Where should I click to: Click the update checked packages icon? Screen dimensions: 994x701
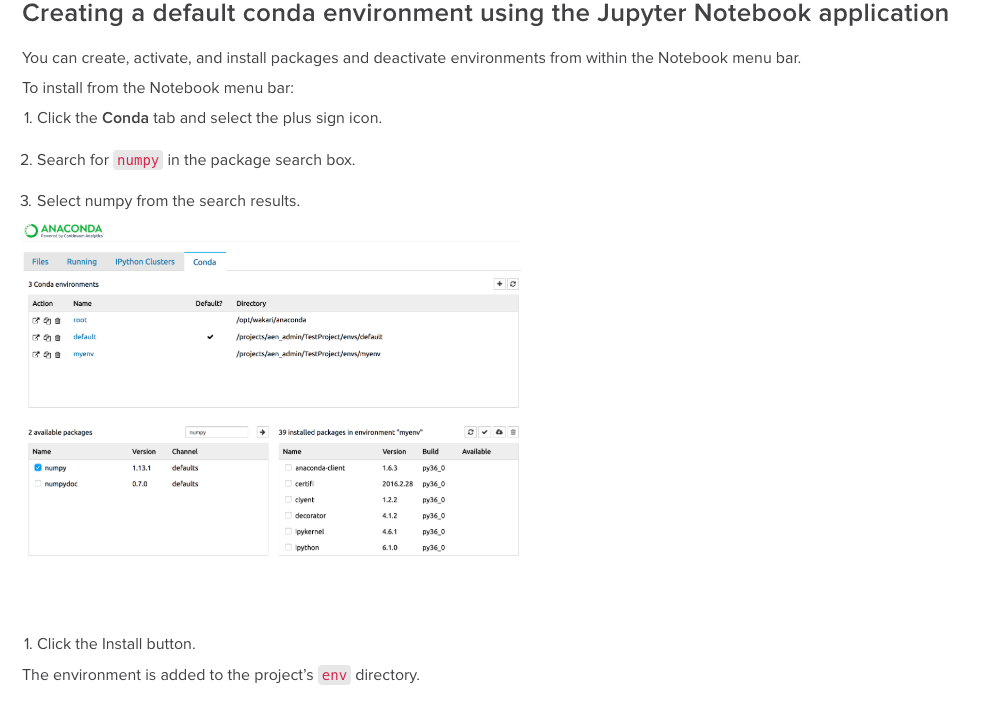484,432
